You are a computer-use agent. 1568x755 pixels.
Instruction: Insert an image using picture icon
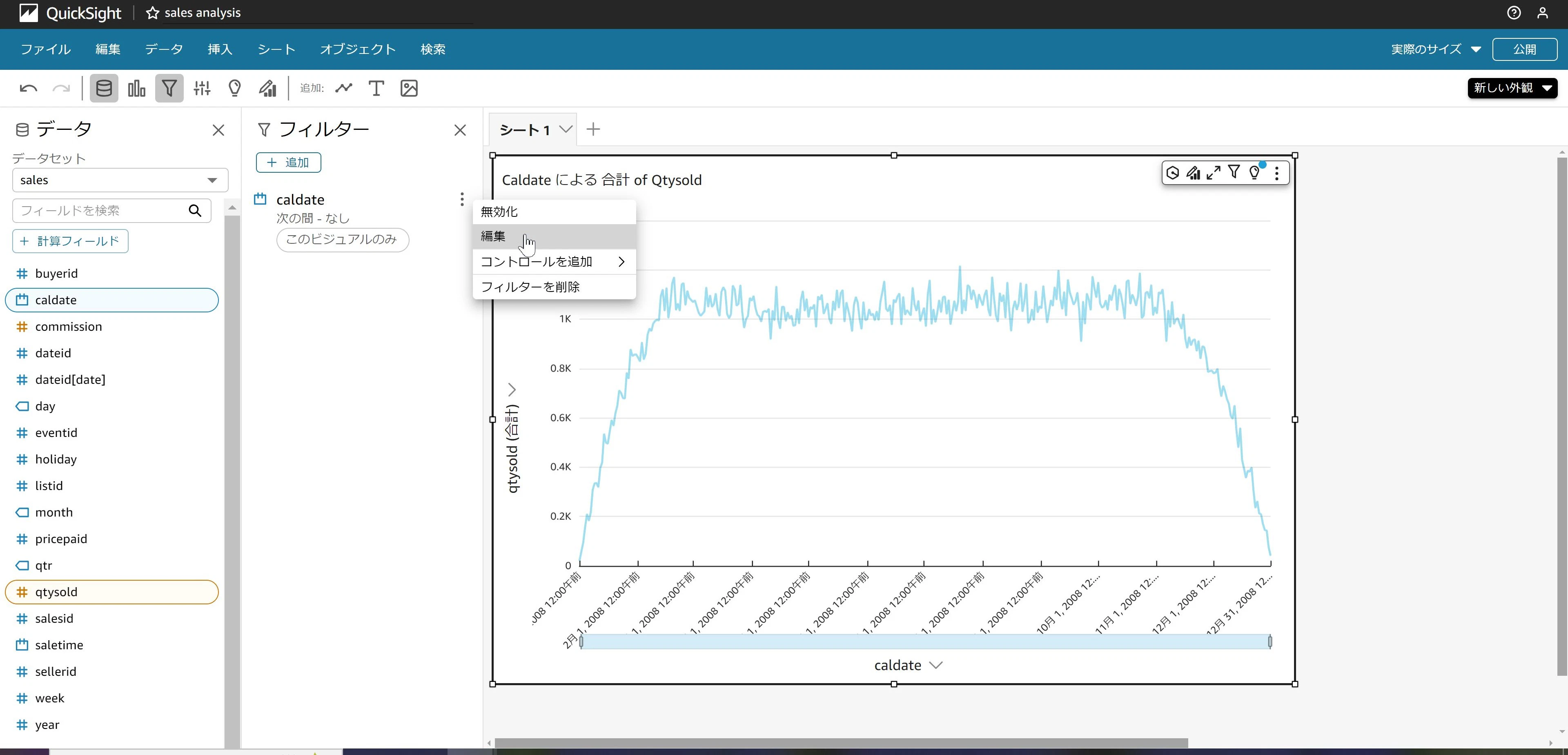click(x=409, y=88)
